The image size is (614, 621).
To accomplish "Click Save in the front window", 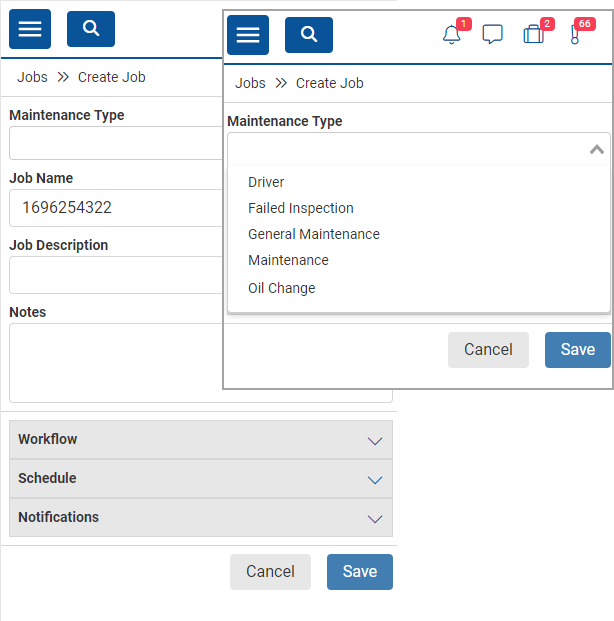I will point(578,350).
